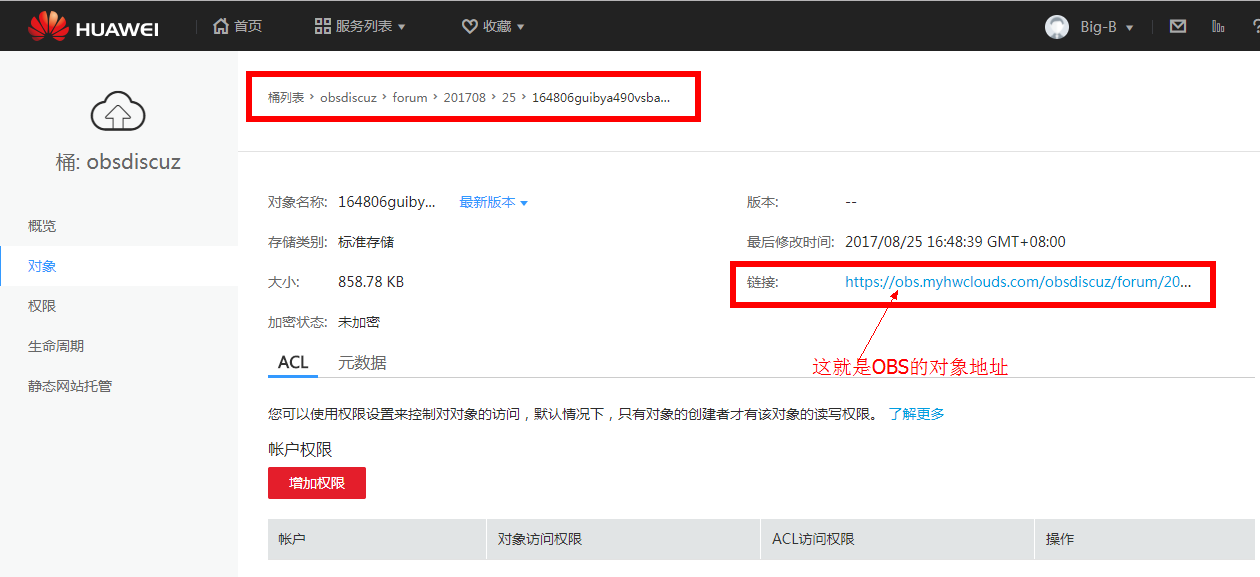Click the heart icon beside 收藏
Image resolution: width=1260 pixels, height=577 pixels.
click(469, 26)
